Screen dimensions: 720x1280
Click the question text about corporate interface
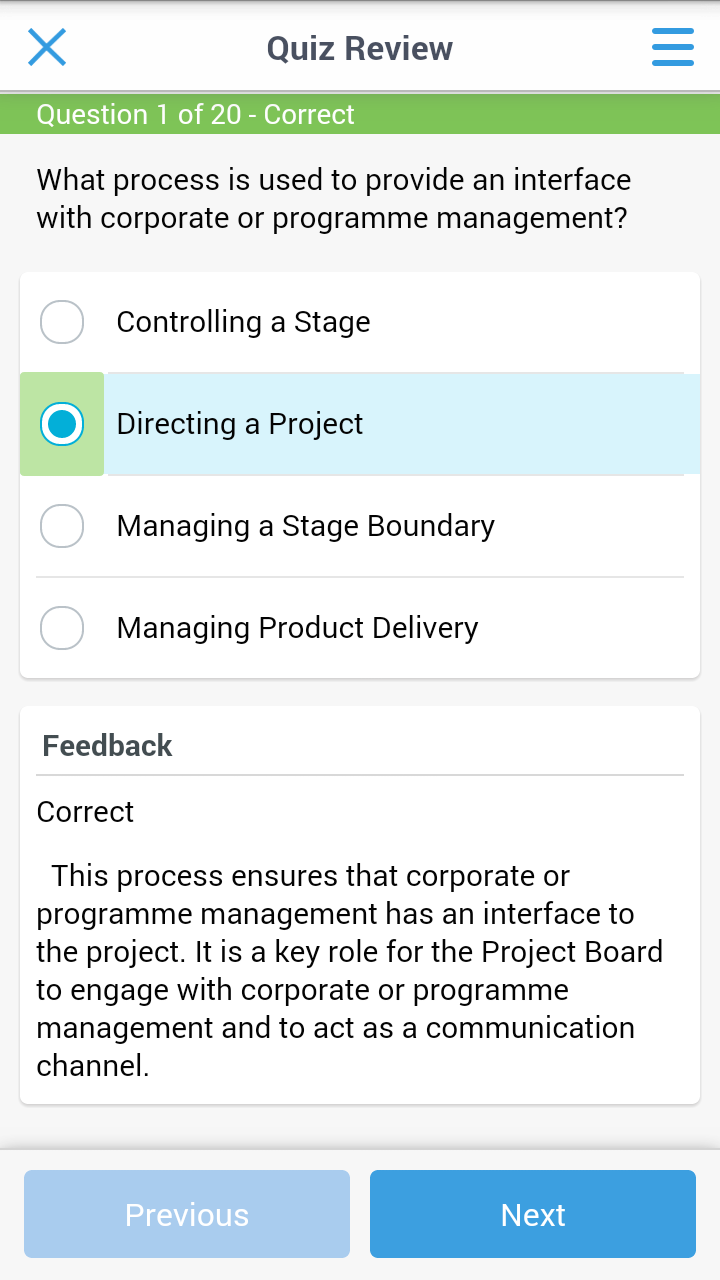coord(333,199)
